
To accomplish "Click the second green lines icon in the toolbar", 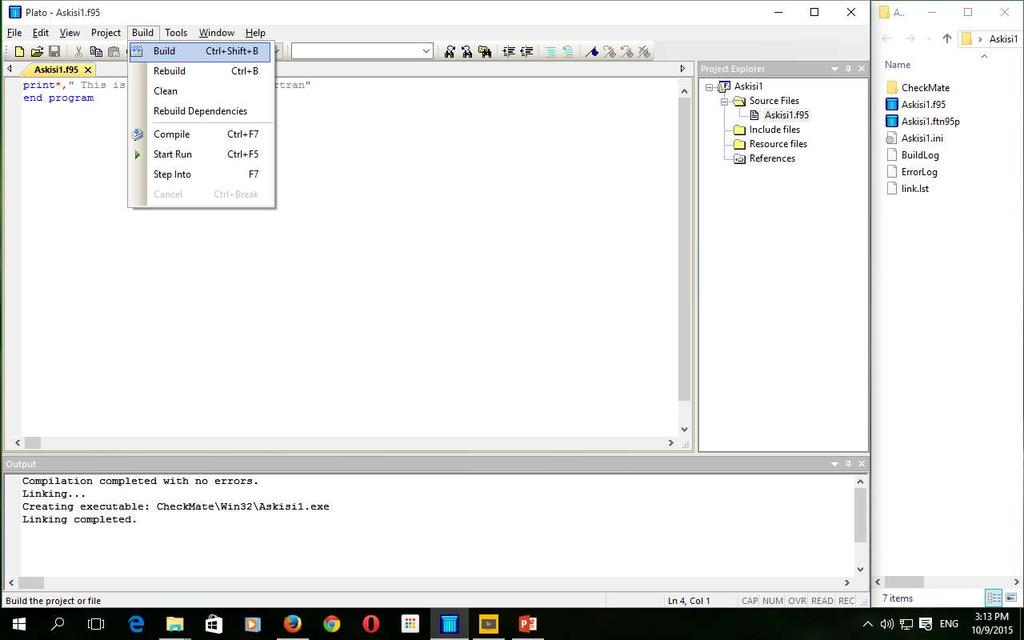I will 568,52.
